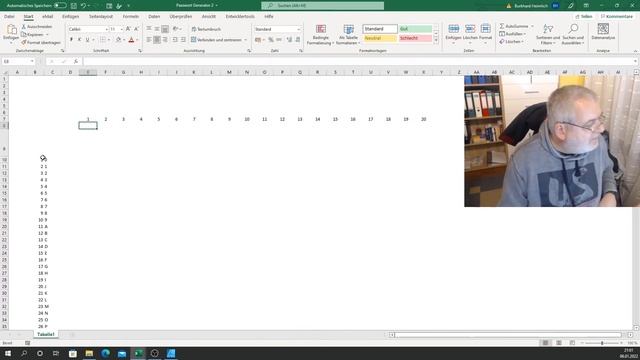Click the AutoSumme button
640x360 pixels.
[513, 26]
